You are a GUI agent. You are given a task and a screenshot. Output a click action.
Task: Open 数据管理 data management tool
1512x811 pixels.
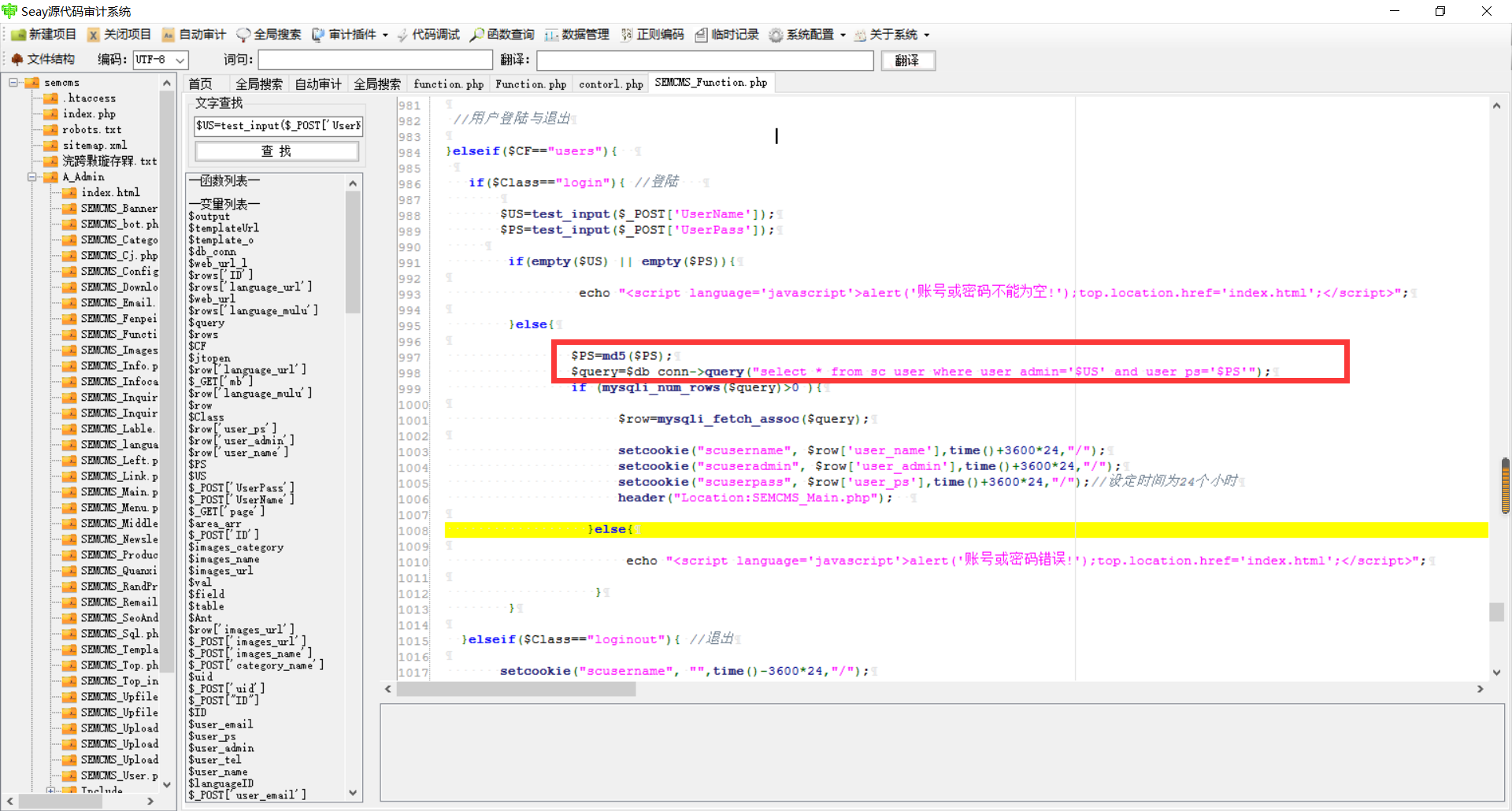576,35
